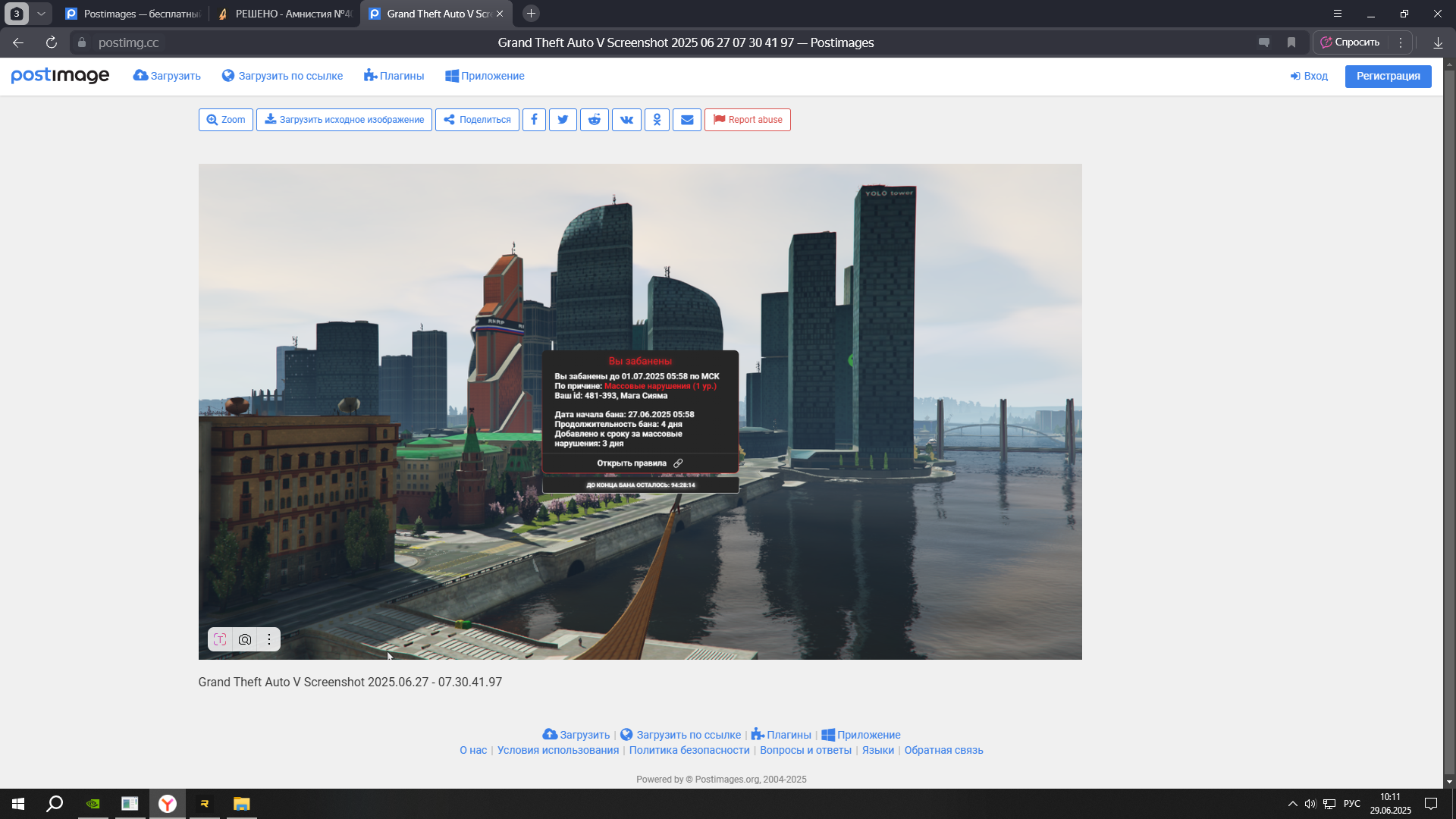
Task: Share the image on Facebook
Action: click(x=534, y=120)
